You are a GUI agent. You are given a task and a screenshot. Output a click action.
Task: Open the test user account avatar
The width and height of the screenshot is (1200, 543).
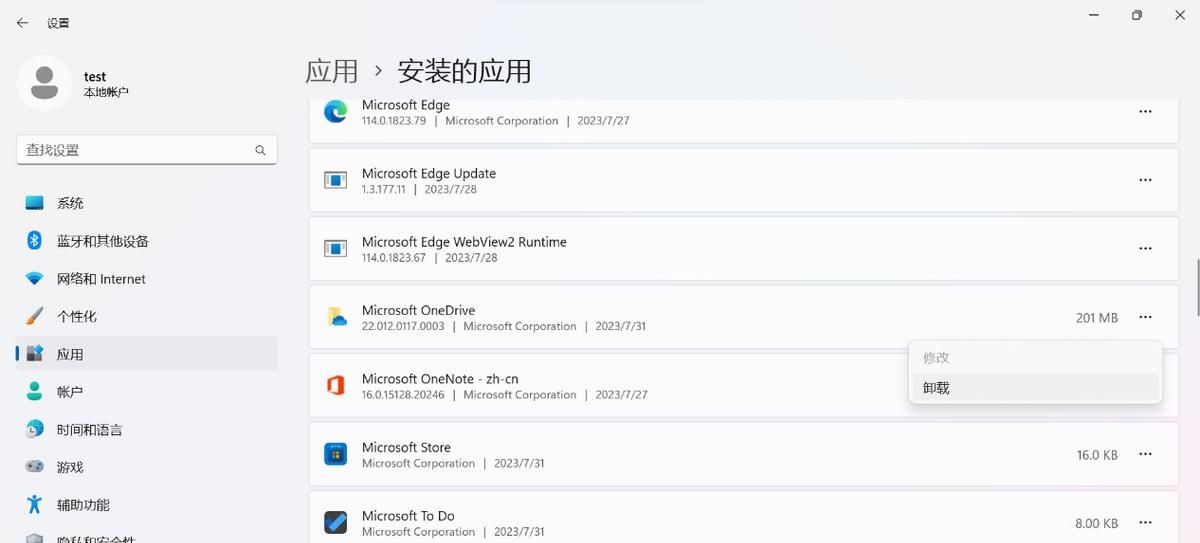[x=44, y=83]
